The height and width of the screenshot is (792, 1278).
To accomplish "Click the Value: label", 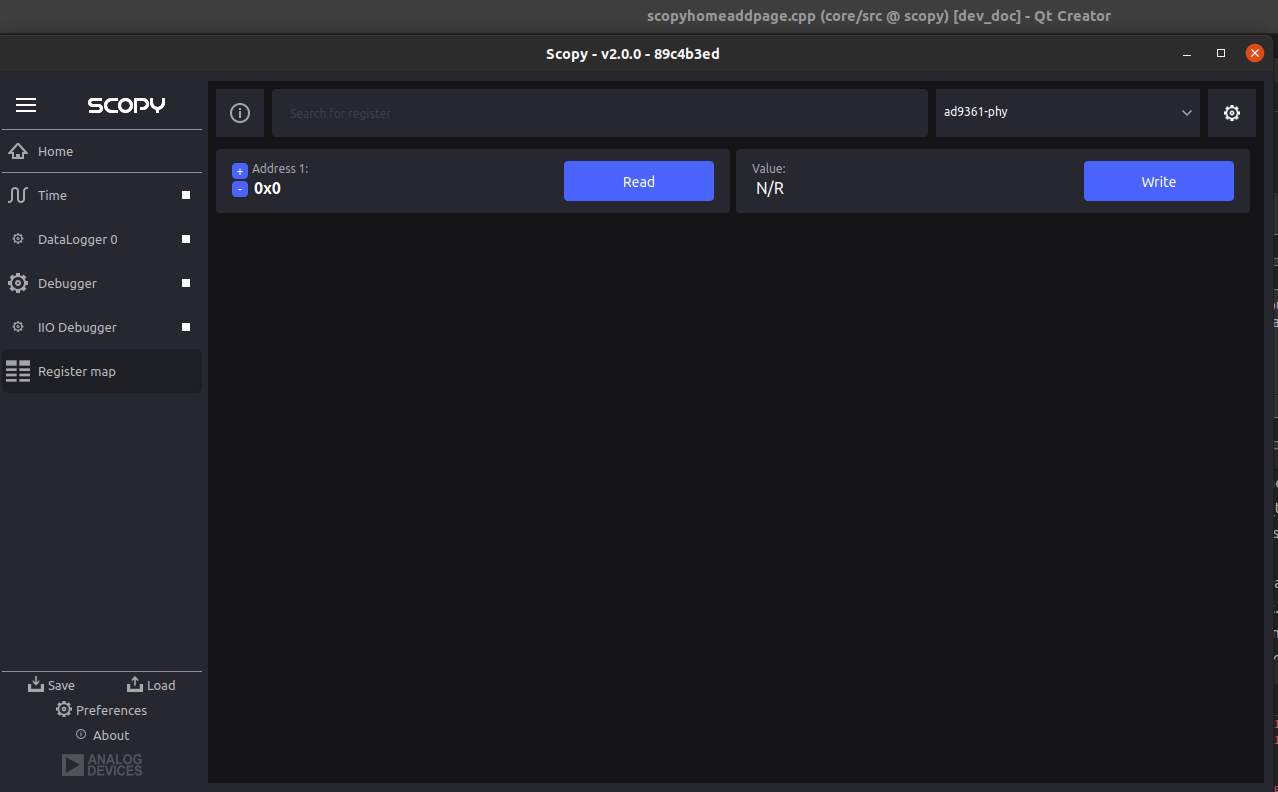I will tap(769, 169).
